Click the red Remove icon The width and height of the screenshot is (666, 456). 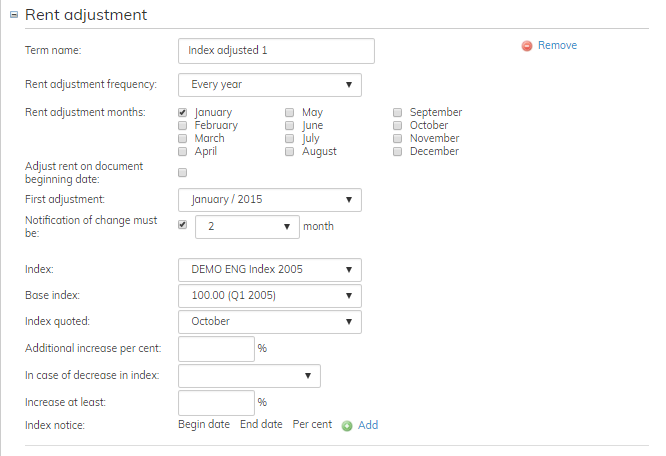(526, 46)
